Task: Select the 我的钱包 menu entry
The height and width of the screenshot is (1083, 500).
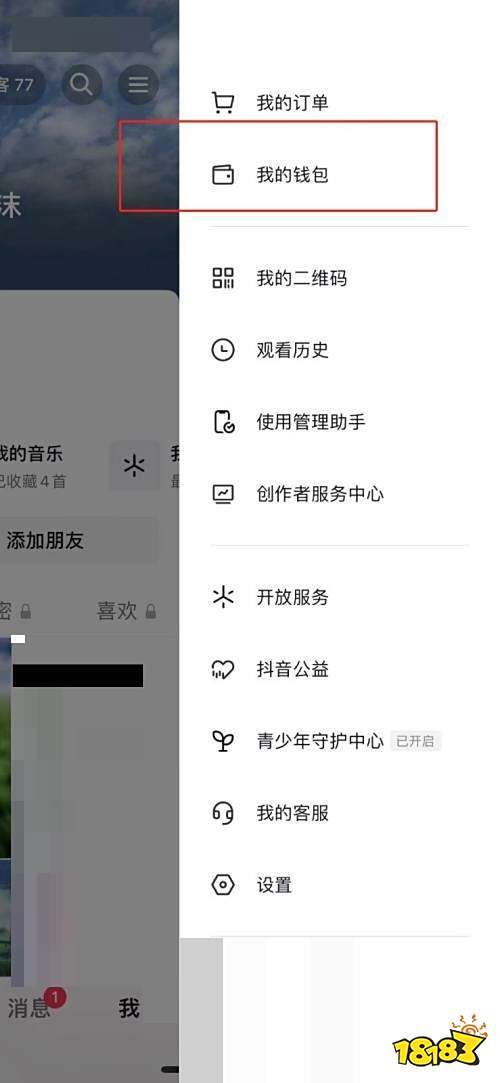Action: (x=340, y=175)
